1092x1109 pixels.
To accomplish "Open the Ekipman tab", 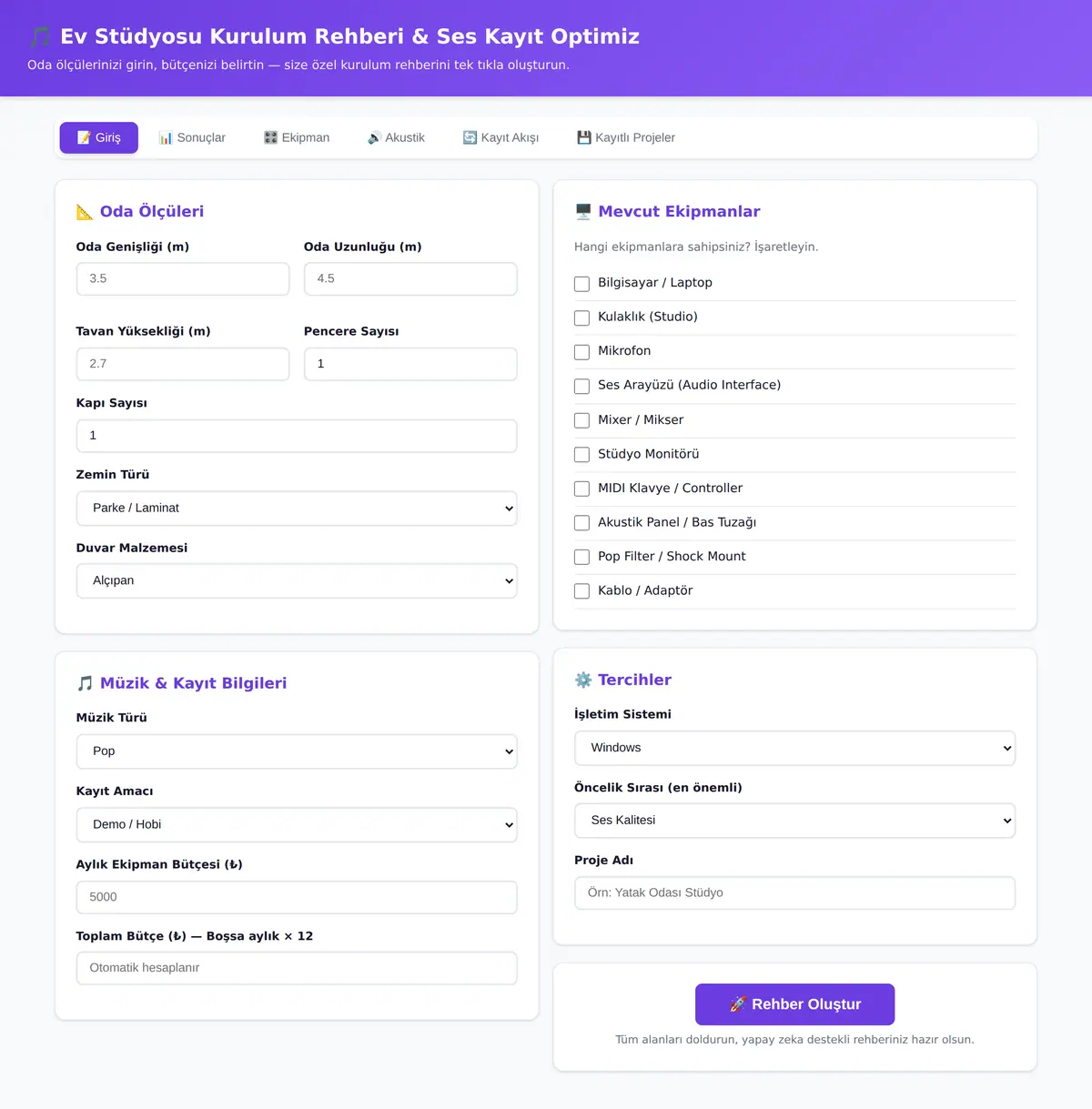I will point(297,137).
